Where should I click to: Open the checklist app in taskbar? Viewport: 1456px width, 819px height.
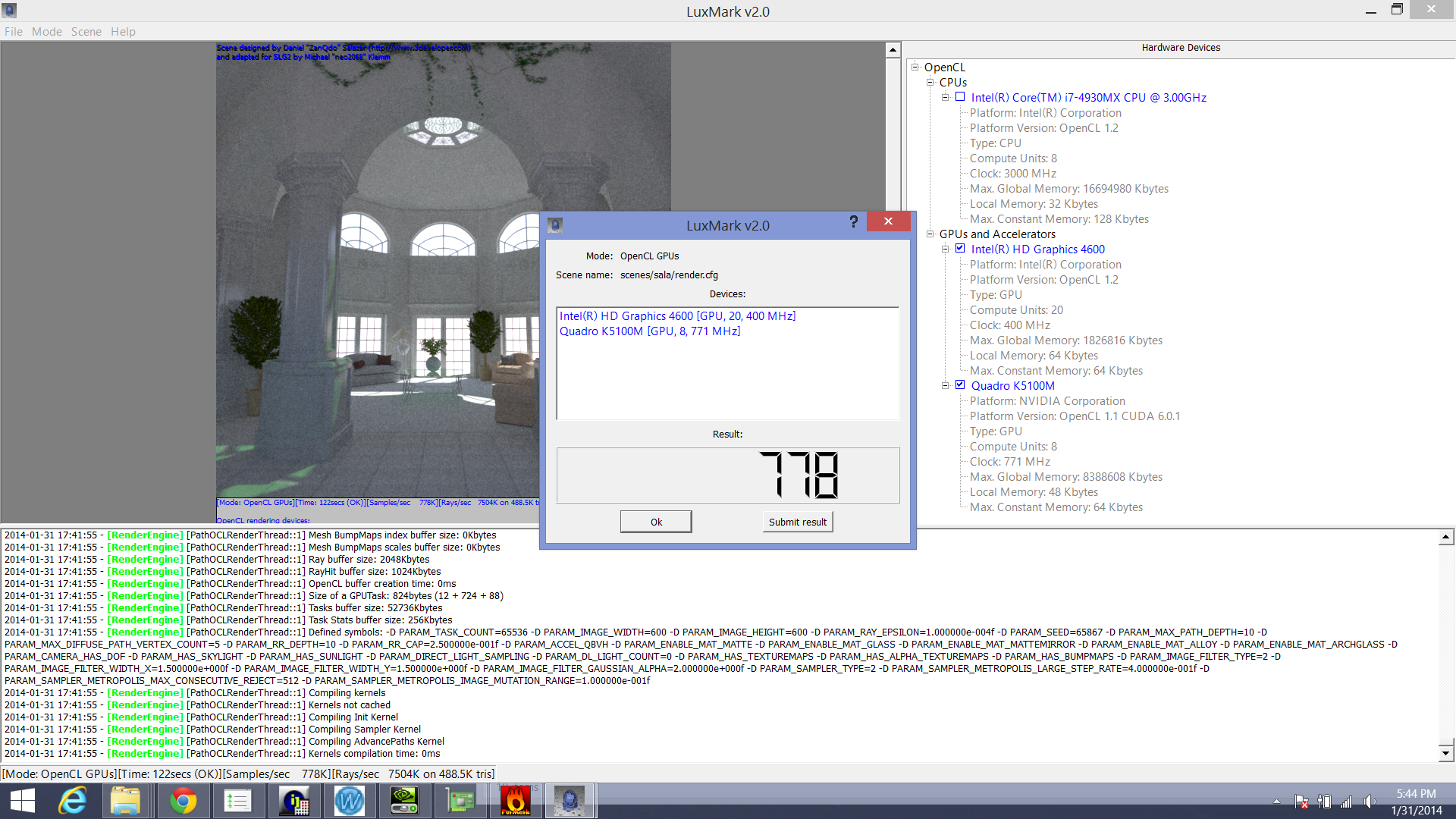click(x=238, y=801)
